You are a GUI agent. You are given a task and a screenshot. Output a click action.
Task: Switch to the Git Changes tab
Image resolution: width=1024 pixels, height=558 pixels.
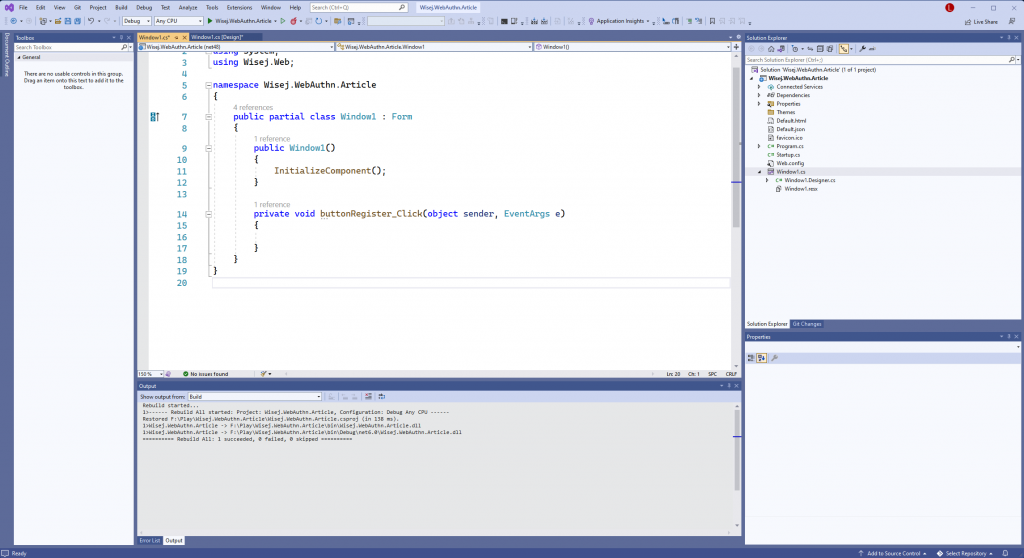pos(807,324)
